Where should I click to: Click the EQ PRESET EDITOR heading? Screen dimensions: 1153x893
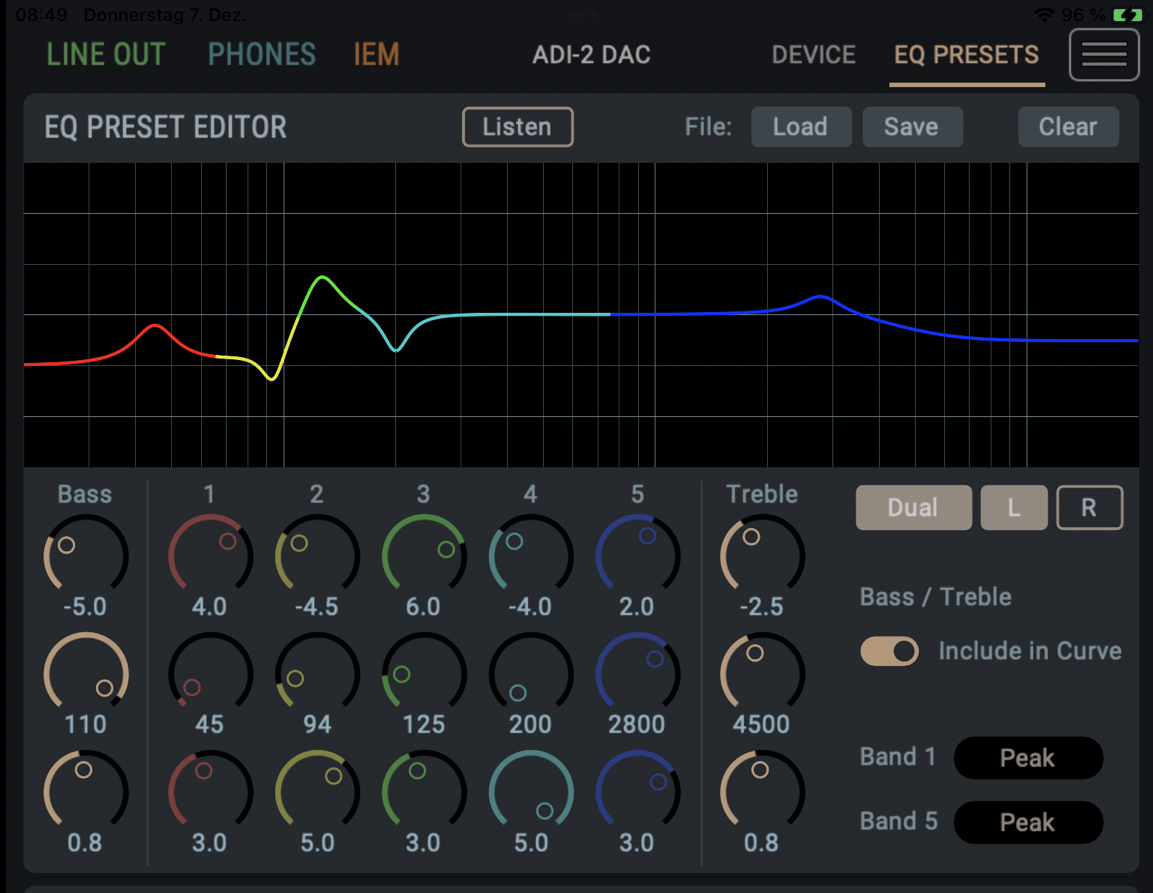tap(165, 127)
